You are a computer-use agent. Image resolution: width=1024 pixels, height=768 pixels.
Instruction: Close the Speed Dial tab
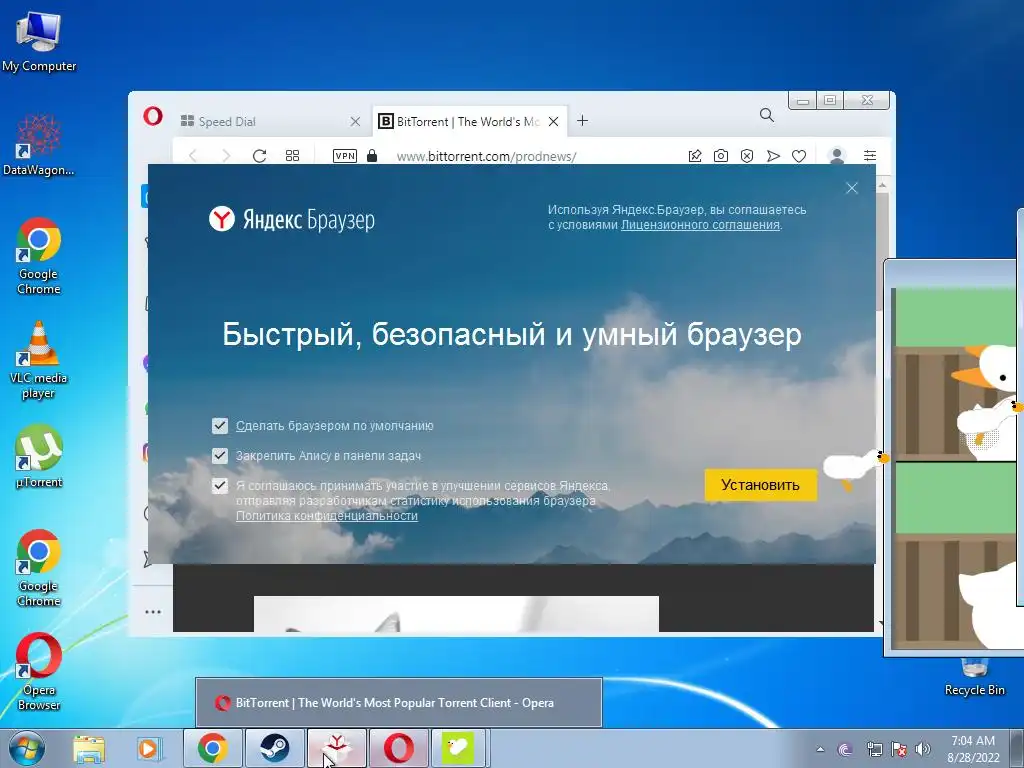point(355,121)
